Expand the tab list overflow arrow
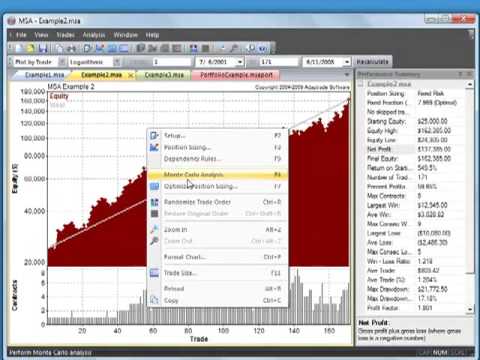Viewport: 480px width, 360px height. 347,75
